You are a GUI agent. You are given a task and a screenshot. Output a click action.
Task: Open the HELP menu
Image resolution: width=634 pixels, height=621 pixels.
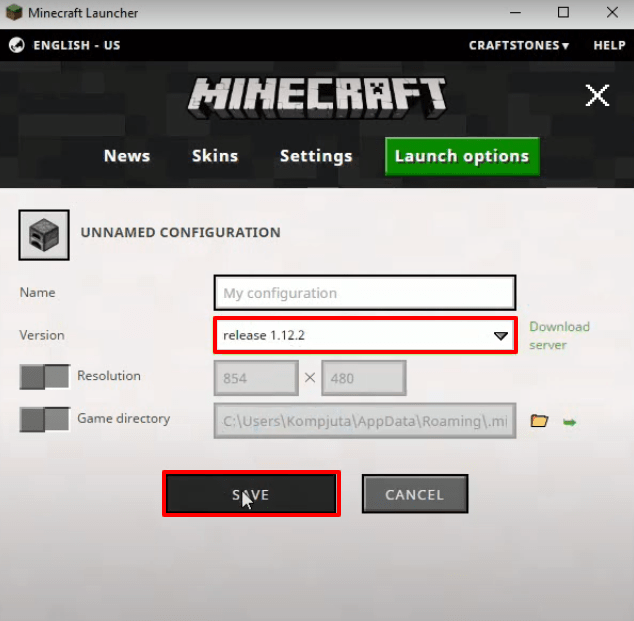(x=609, y=45)
